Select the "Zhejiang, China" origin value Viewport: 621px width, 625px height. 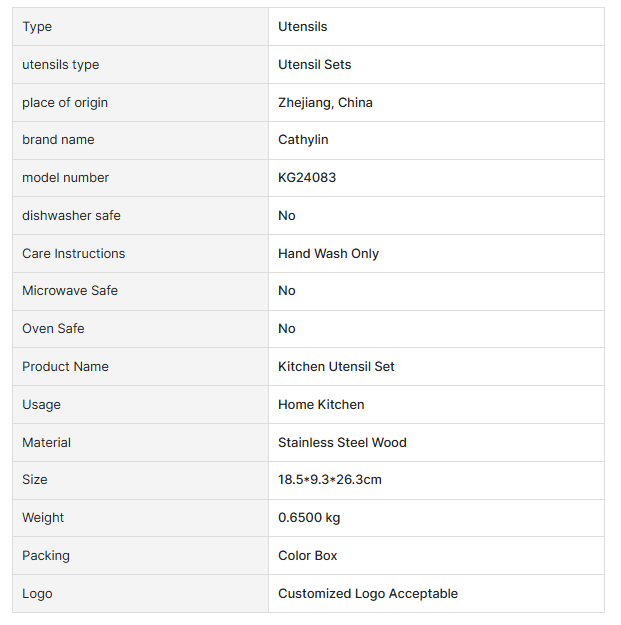click(325, 103)
